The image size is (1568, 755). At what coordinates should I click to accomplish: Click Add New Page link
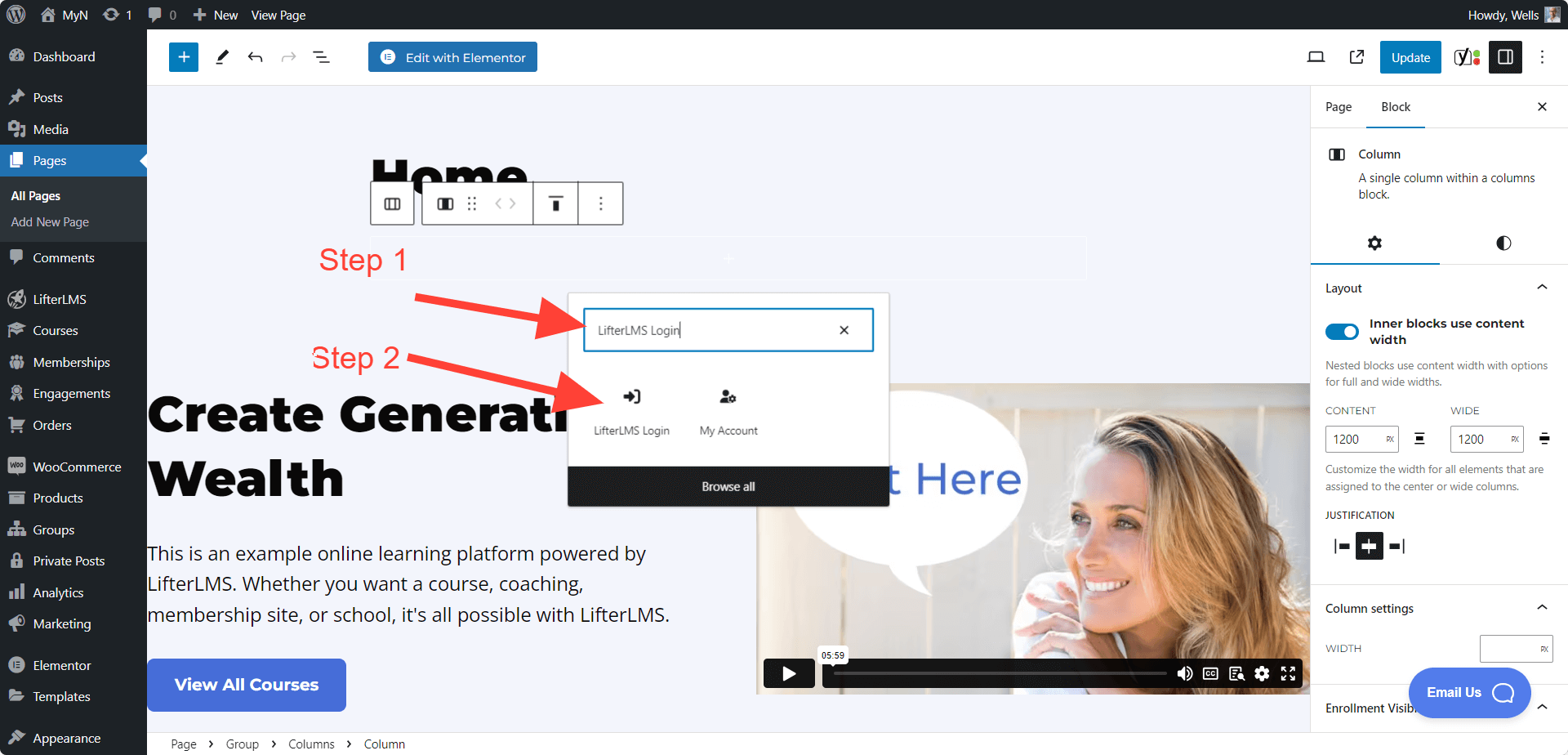(50, 222)
